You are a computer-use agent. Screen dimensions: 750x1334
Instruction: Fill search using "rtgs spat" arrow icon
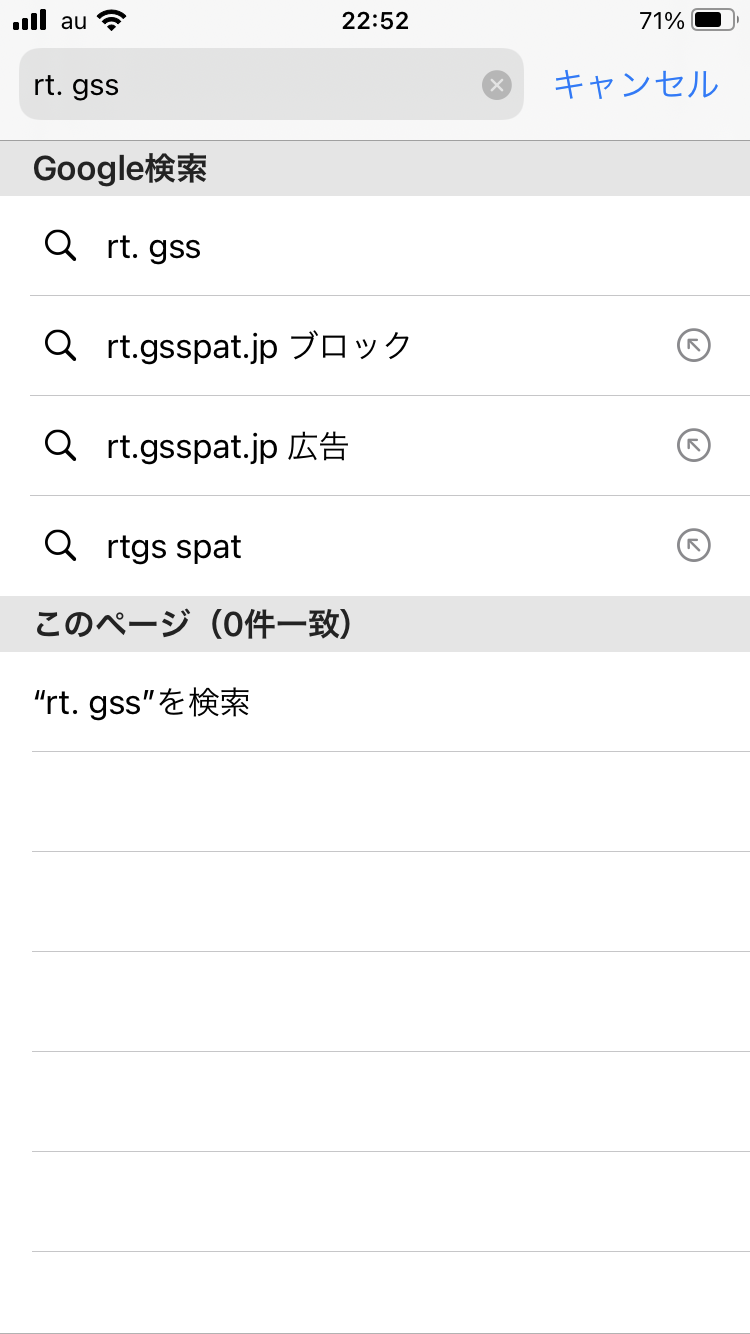(693, 546)
